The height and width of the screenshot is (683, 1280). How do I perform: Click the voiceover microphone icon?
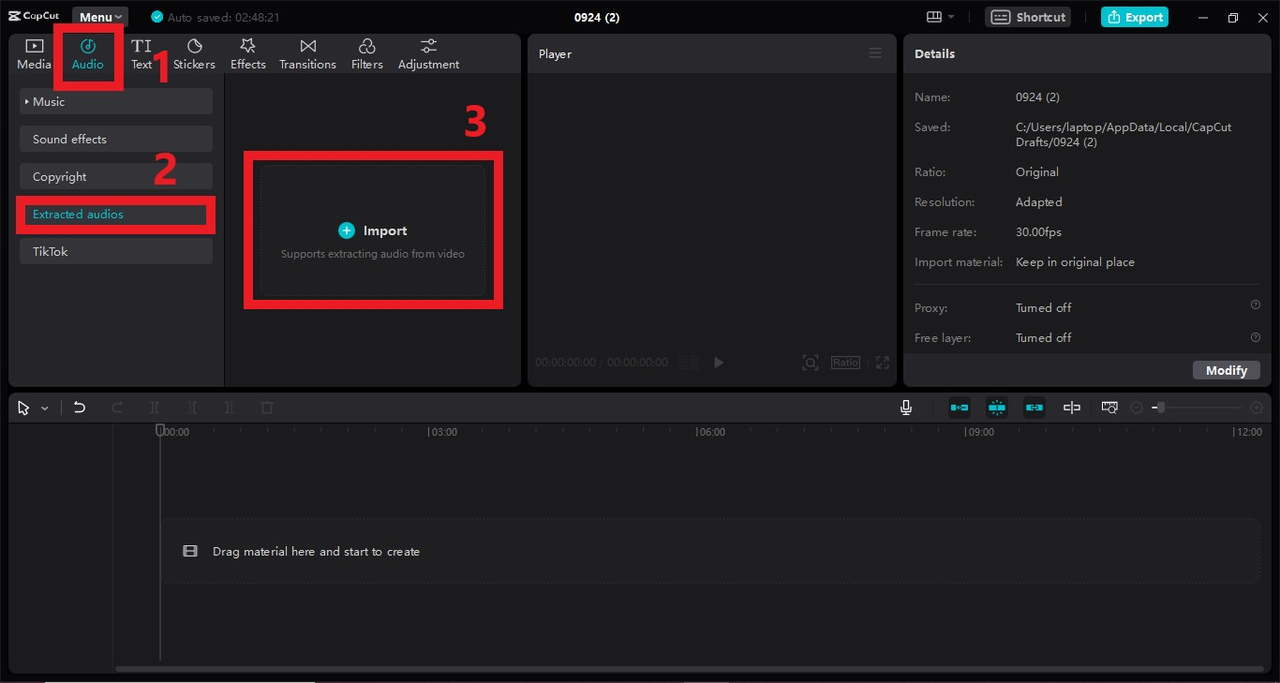(x=906, y=408)
